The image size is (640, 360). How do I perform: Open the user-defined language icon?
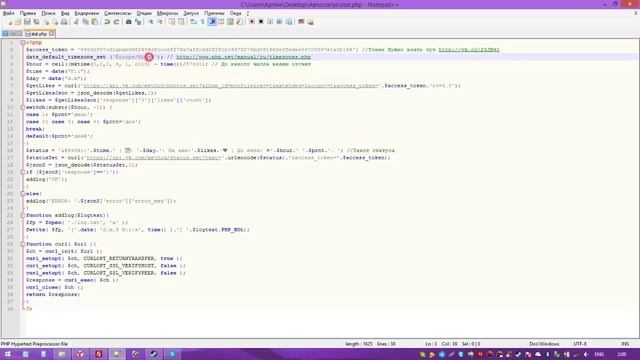pos(221,22)
